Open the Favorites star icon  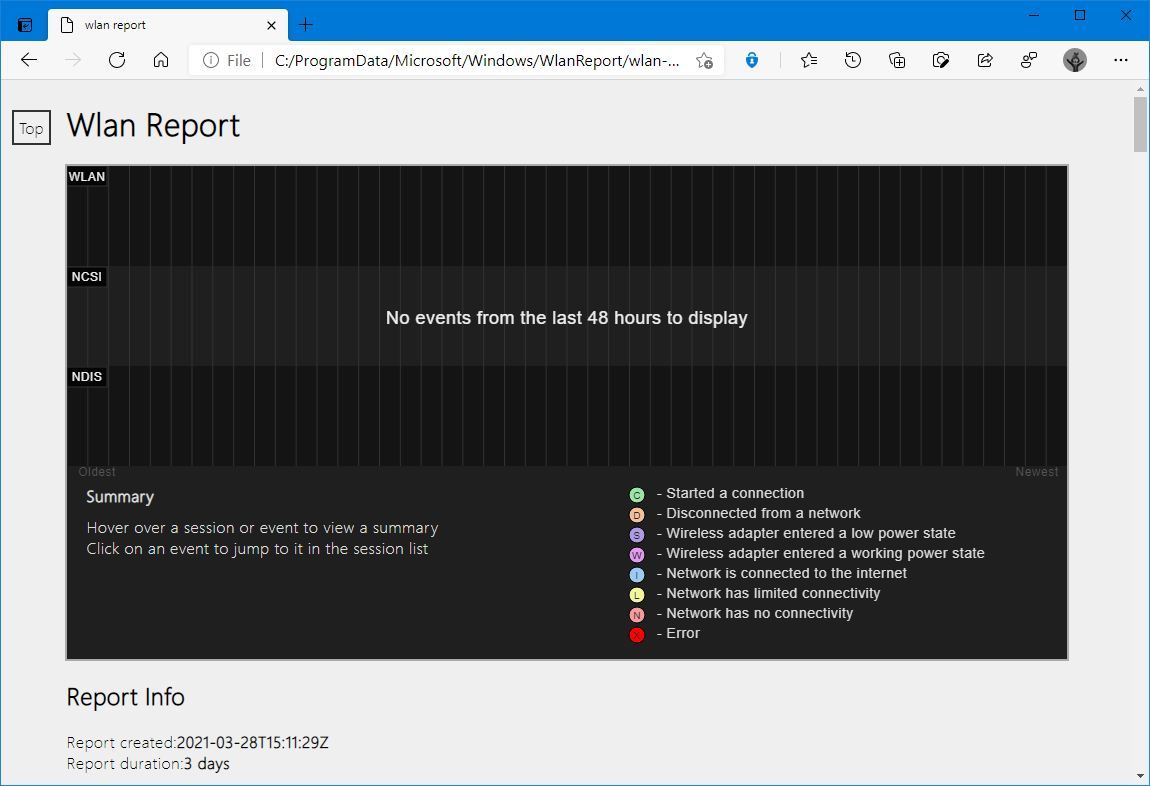[809, 60]
